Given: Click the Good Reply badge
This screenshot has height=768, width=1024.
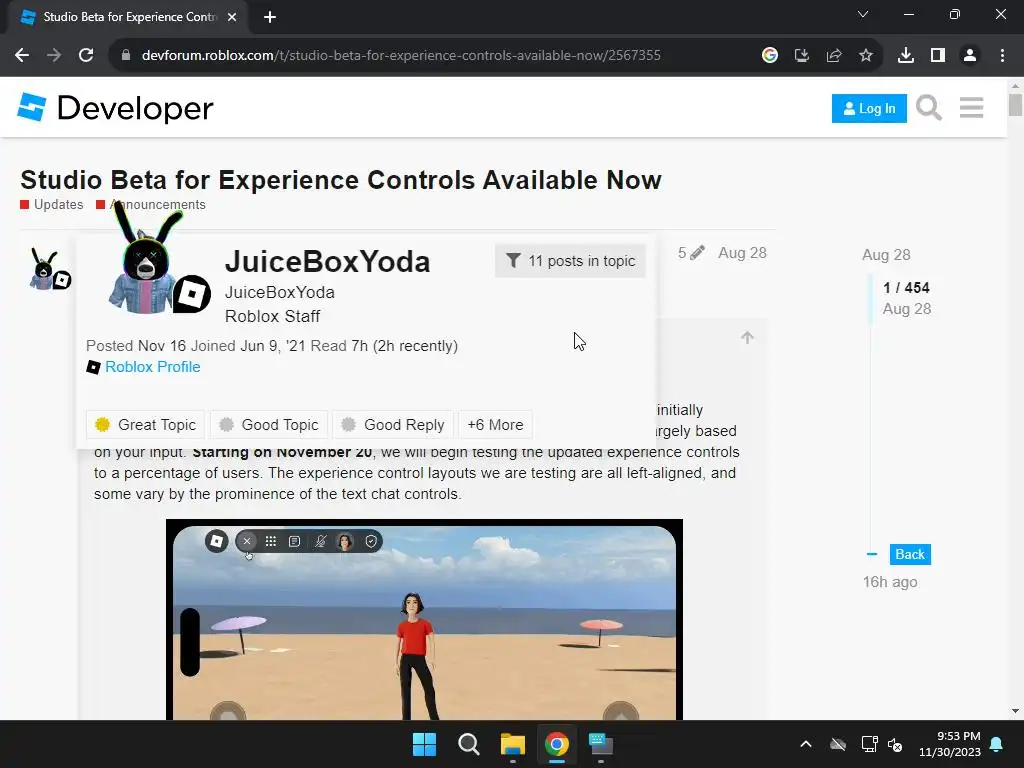Looking at the screenshot, I should click(393, 424).
